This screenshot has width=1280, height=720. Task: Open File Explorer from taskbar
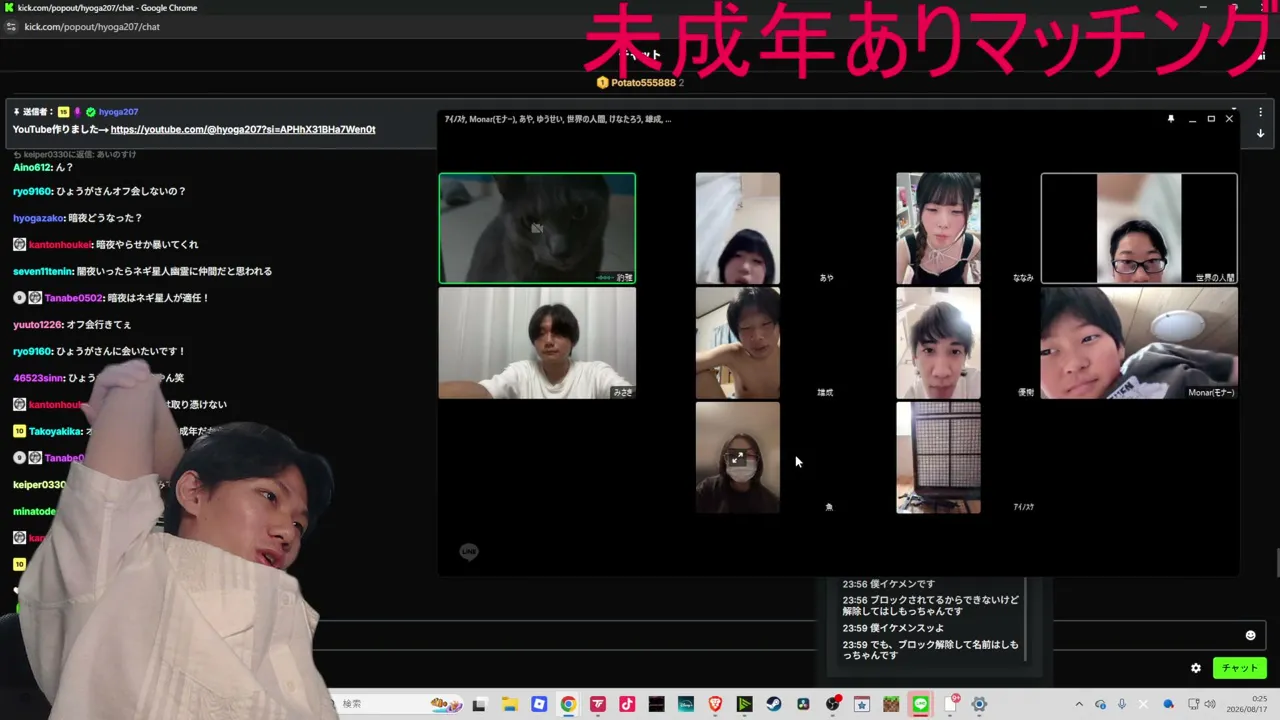509,704
